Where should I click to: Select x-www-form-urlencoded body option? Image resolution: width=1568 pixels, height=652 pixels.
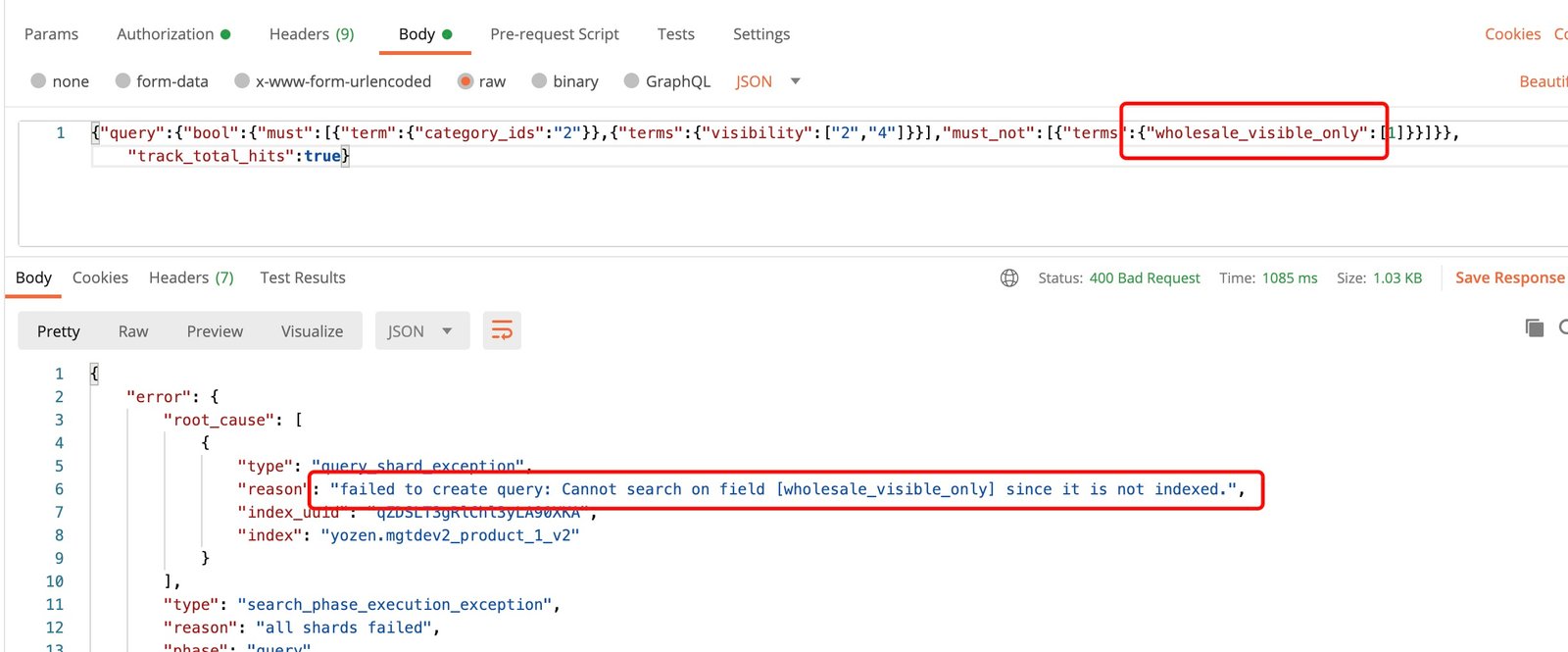pos(242,81)
